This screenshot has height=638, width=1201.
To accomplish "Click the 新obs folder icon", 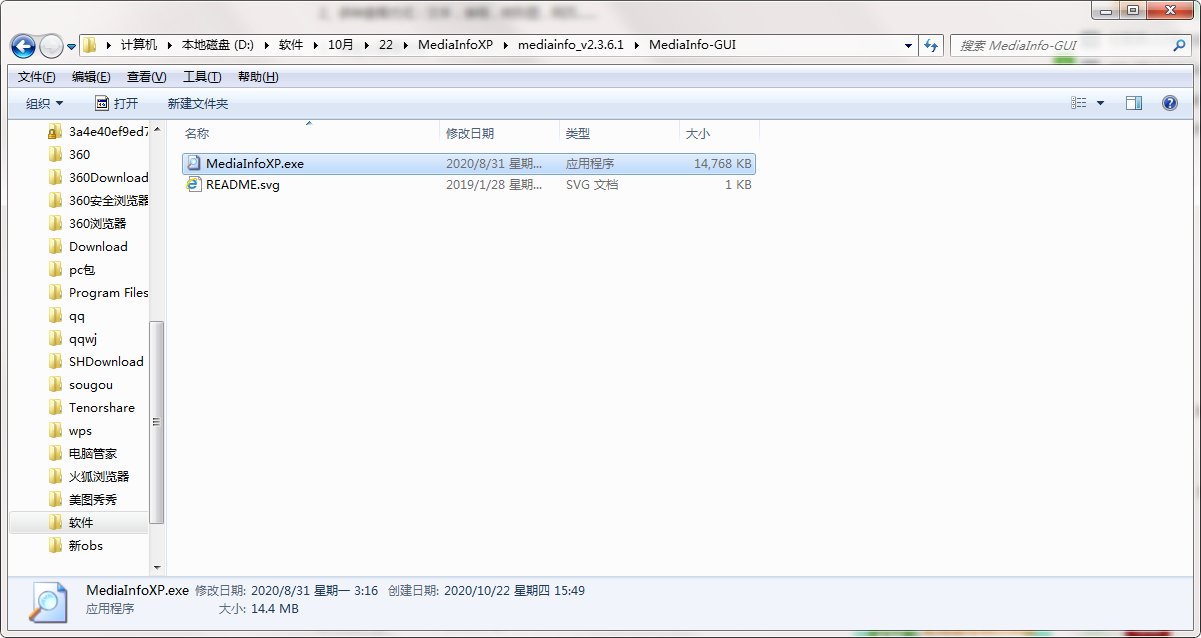I will point(56,545).
